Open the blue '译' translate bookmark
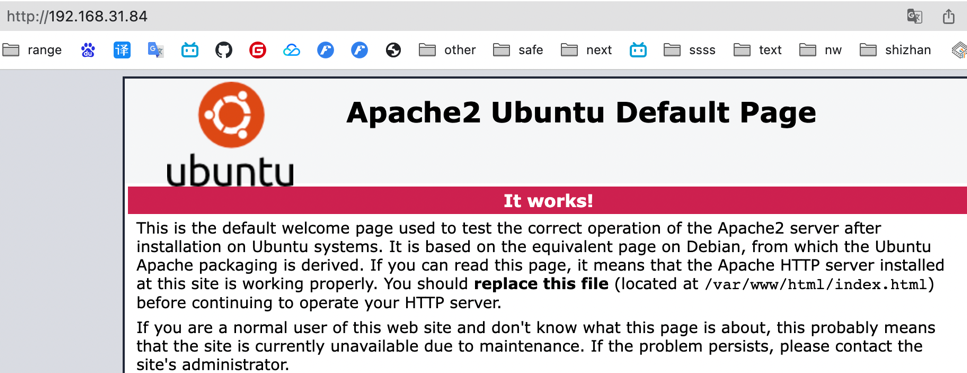Screen dimensions: 967x373 122,50
